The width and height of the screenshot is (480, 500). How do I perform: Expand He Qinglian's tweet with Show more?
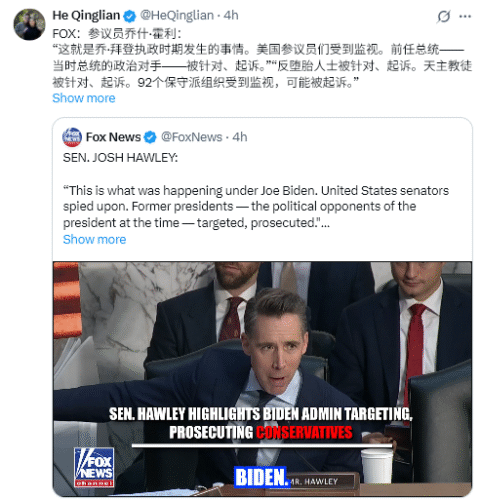[84, 98]
